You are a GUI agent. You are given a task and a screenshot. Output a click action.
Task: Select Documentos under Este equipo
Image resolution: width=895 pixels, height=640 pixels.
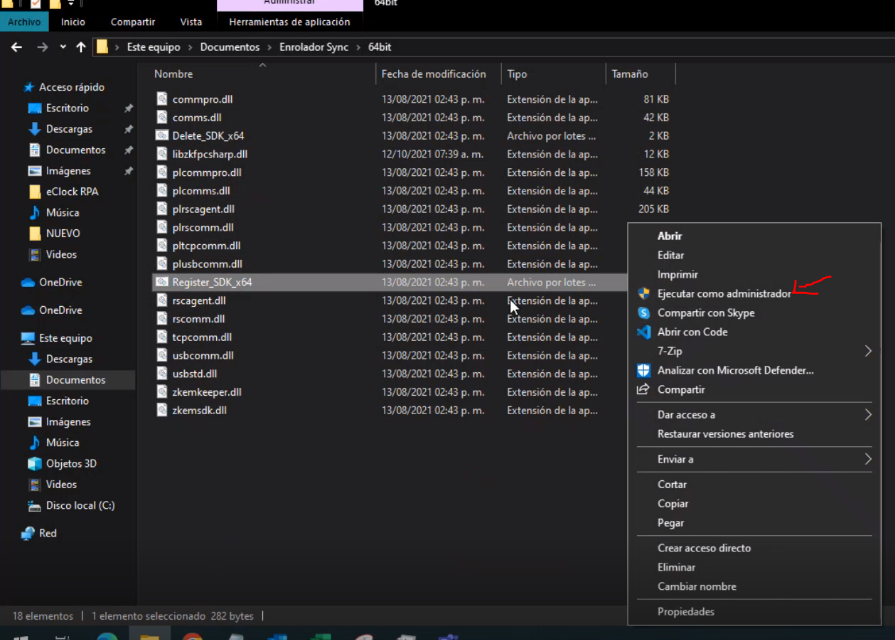[x=76, y=380]
